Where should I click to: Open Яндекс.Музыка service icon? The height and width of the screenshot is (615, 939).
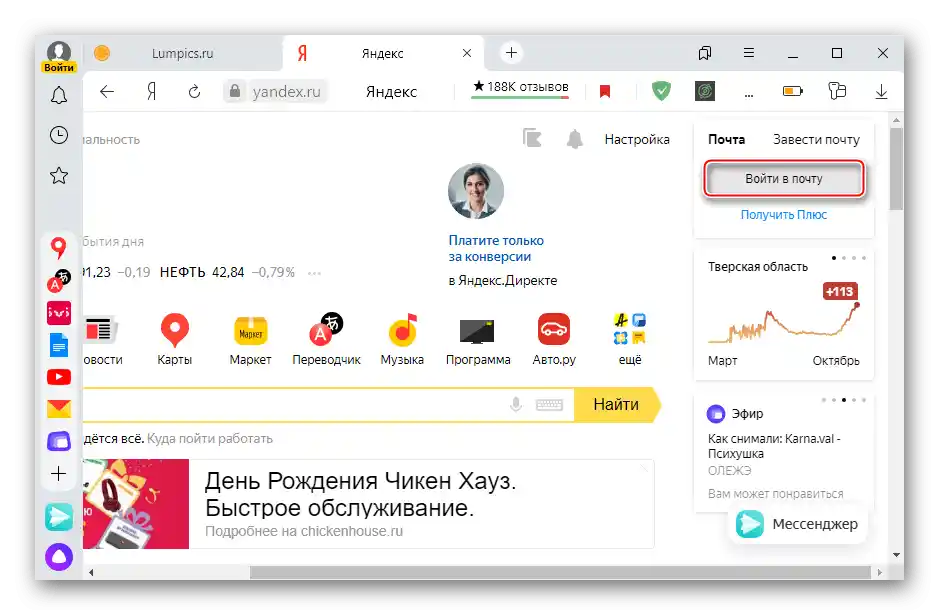tap(402, 330)
